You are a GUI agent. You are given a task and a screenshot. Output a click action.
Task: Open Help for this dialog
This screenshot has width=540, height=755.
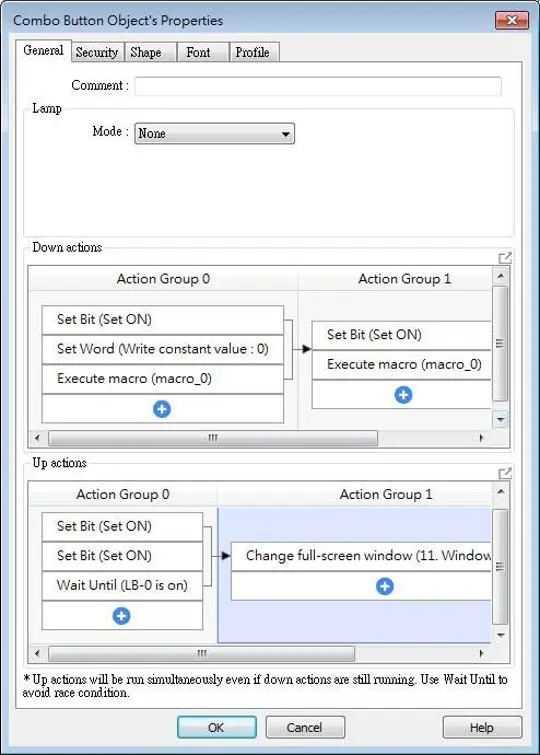(482, 727)
